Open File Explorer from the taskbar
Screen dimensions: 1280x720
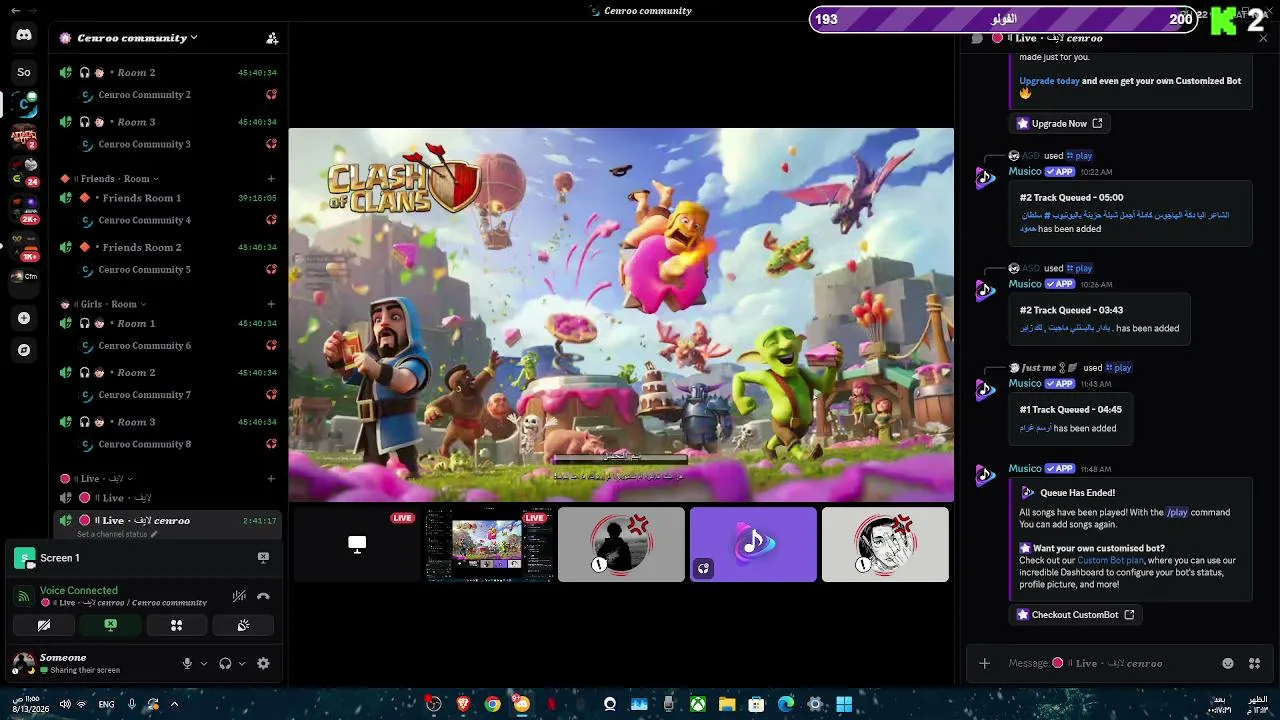click(x=727, y=704)
